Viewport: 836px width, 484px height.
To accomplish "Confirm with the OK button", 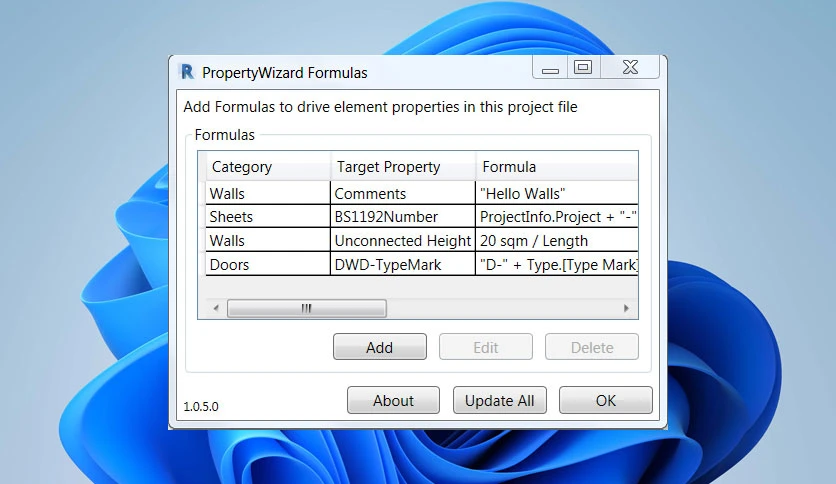I will click(606, 400).
